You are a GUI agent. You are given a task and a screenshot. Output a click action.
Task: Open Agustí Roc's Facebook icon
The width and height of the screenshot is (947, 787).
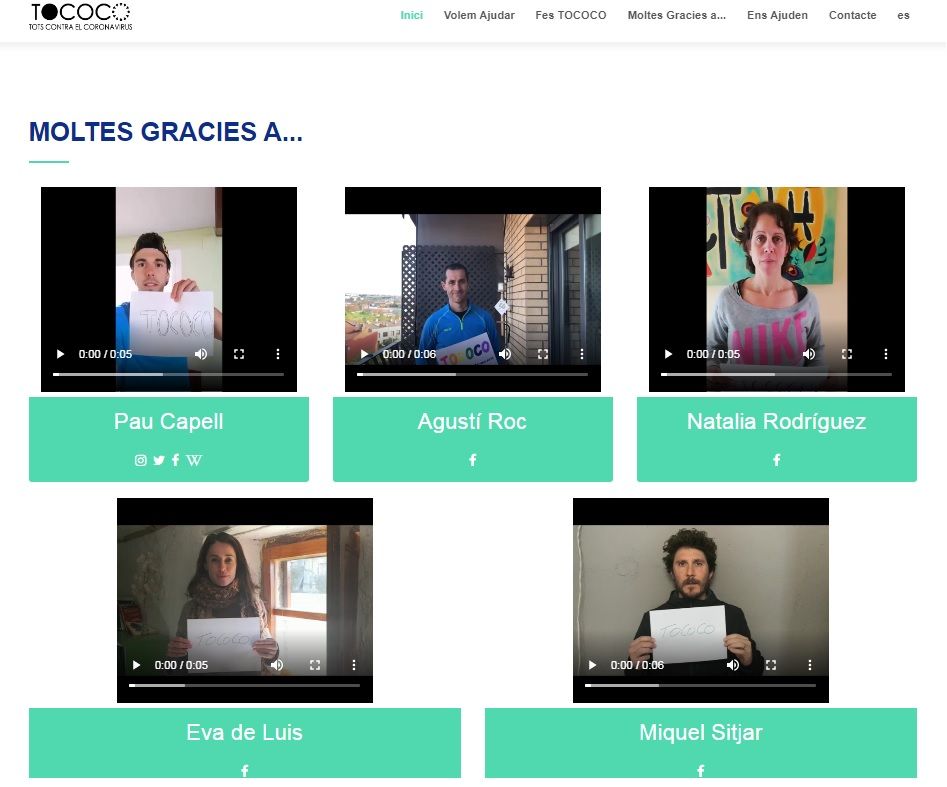[473, 460]
